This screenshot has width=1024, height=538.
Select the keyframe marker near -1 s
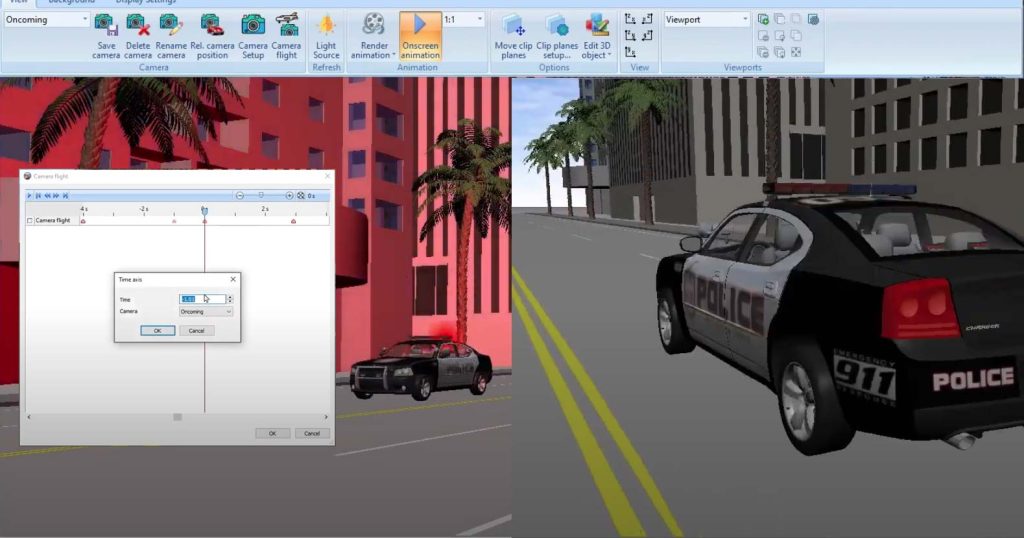pos(174,221)
